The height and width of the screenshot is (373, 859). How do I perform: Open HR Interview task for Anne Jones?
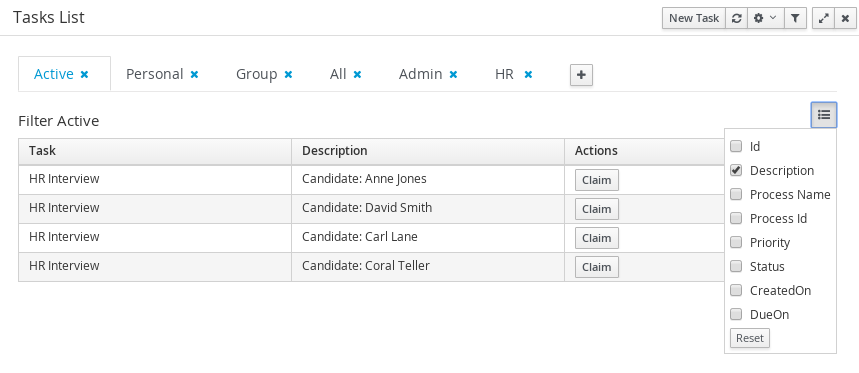(64, 179)
